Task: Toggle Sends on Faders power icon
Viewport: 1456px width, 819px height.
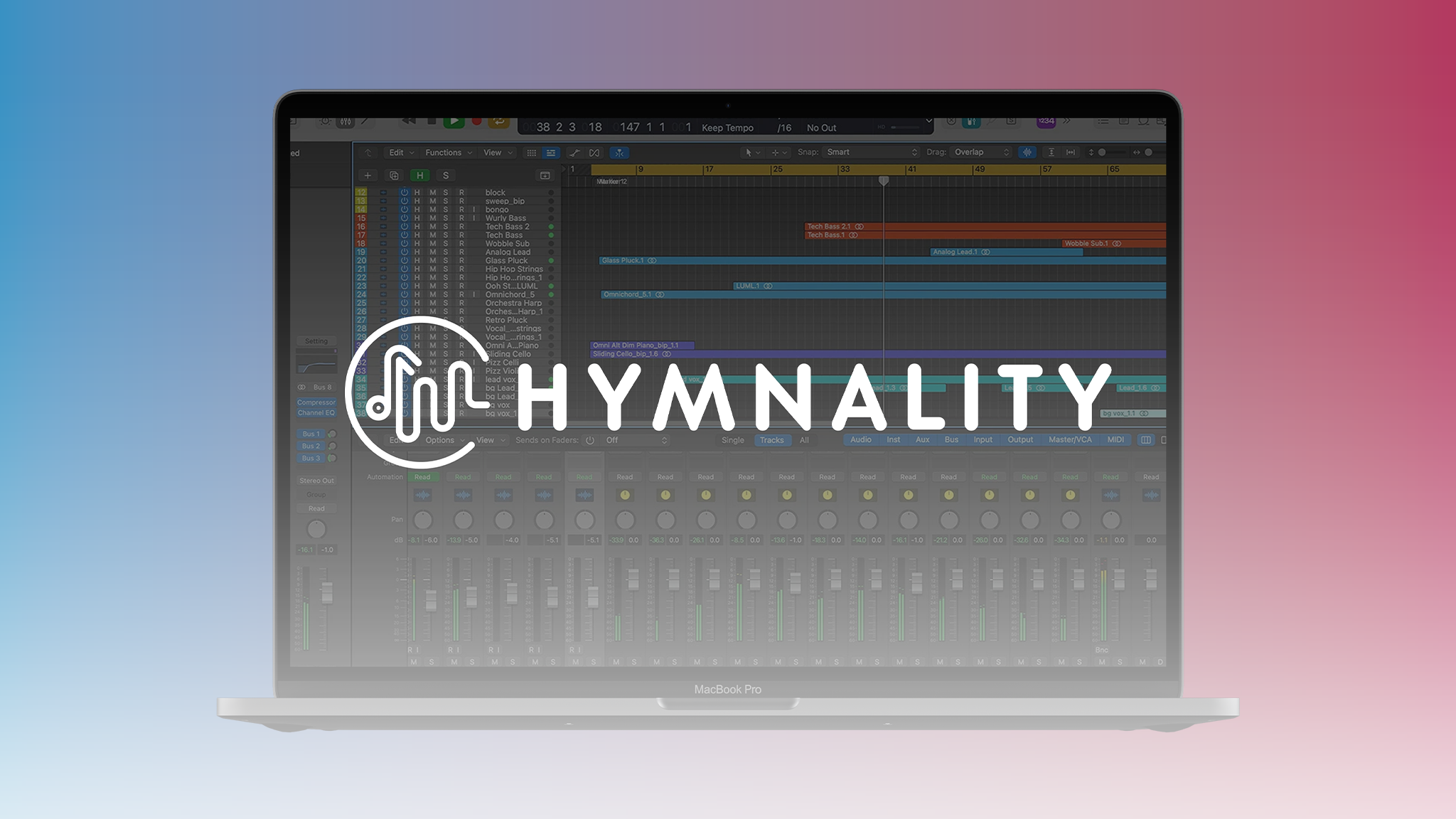Action: tap(590, 441)
